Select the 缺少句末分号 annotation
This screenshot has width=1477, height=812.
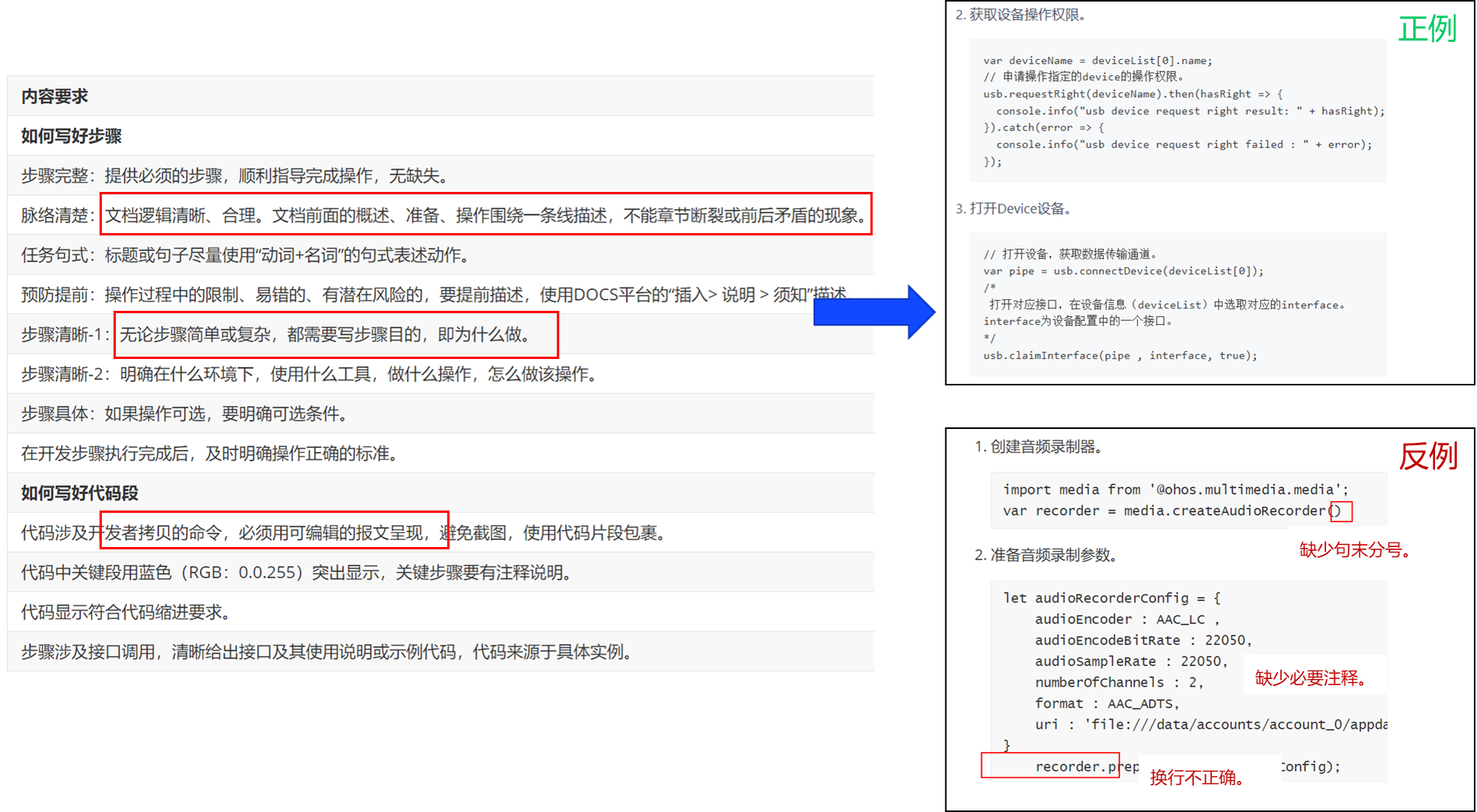click(1357, 549)
